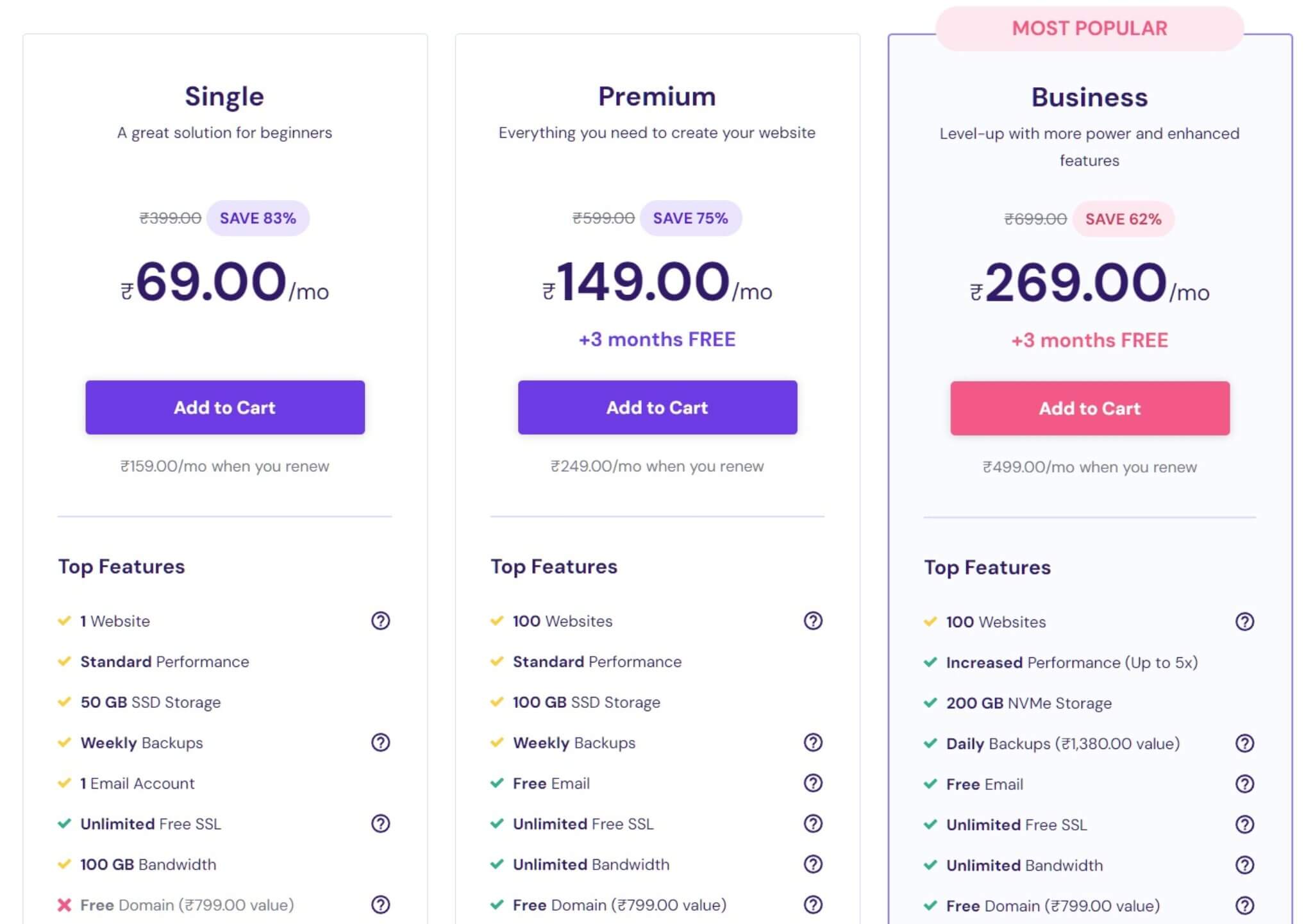Add the Single plan to cart
This screenshot has width=1313, height=924.
tap(224, 407)
